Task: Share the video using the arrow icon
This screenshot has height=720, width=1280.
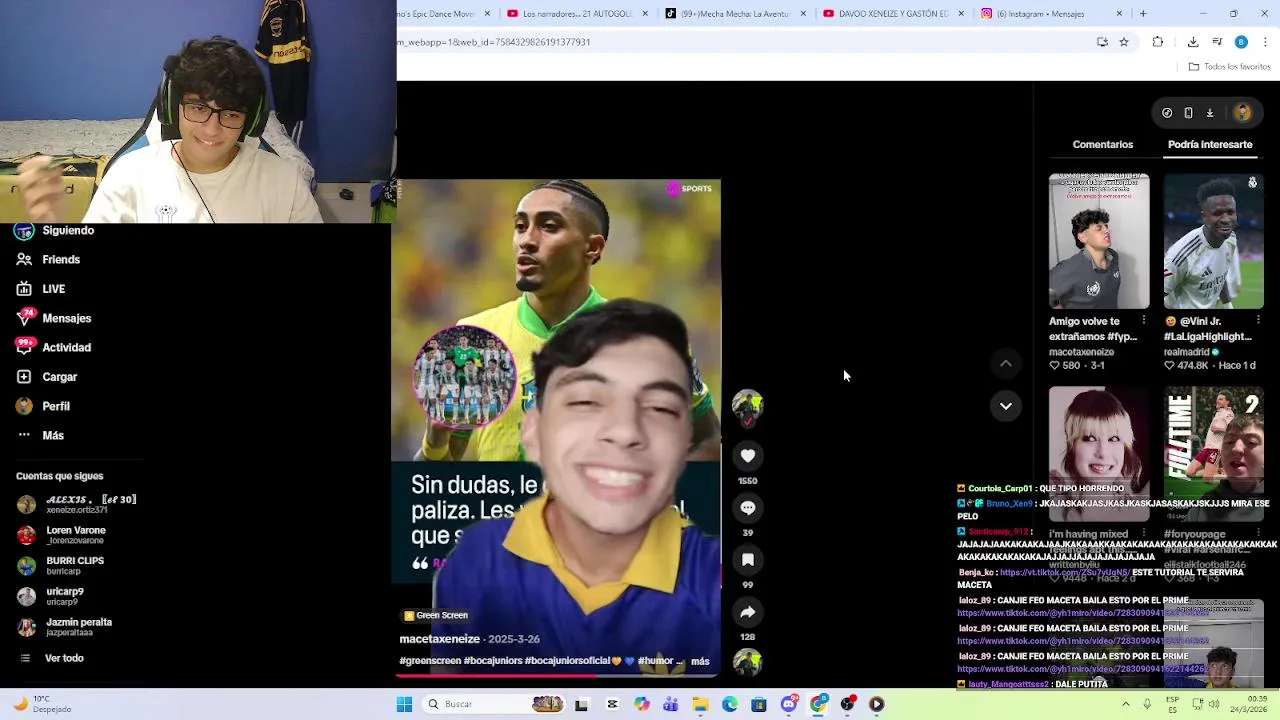Action: click(x=747, y=612)
